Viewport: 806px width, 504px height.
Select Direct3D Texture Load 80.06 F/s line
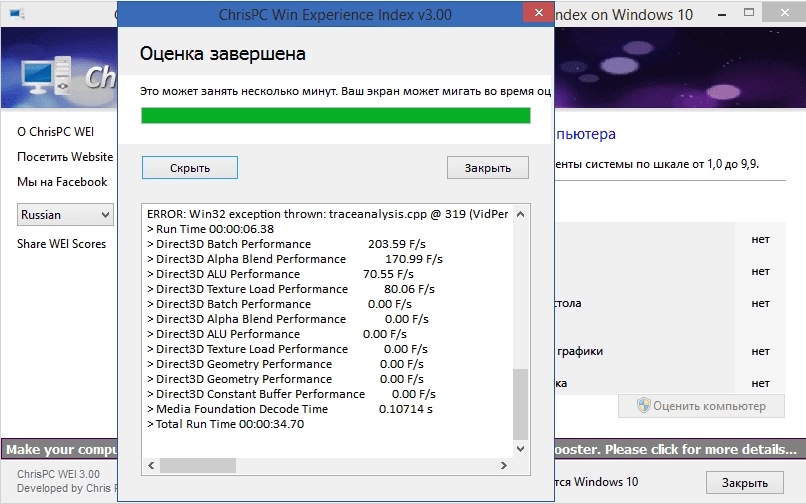click(290, 289)
